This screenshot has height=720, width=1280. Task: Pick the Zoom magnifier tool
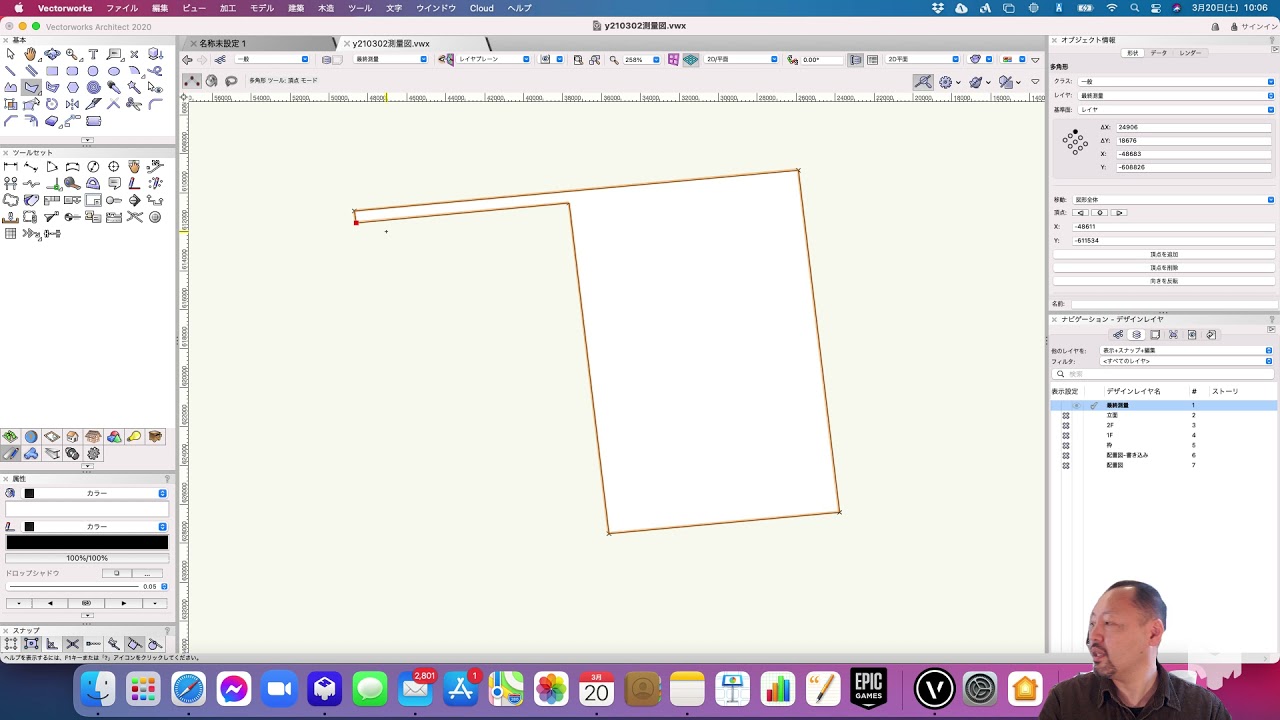pyautogui.click(x=72, y=54)
